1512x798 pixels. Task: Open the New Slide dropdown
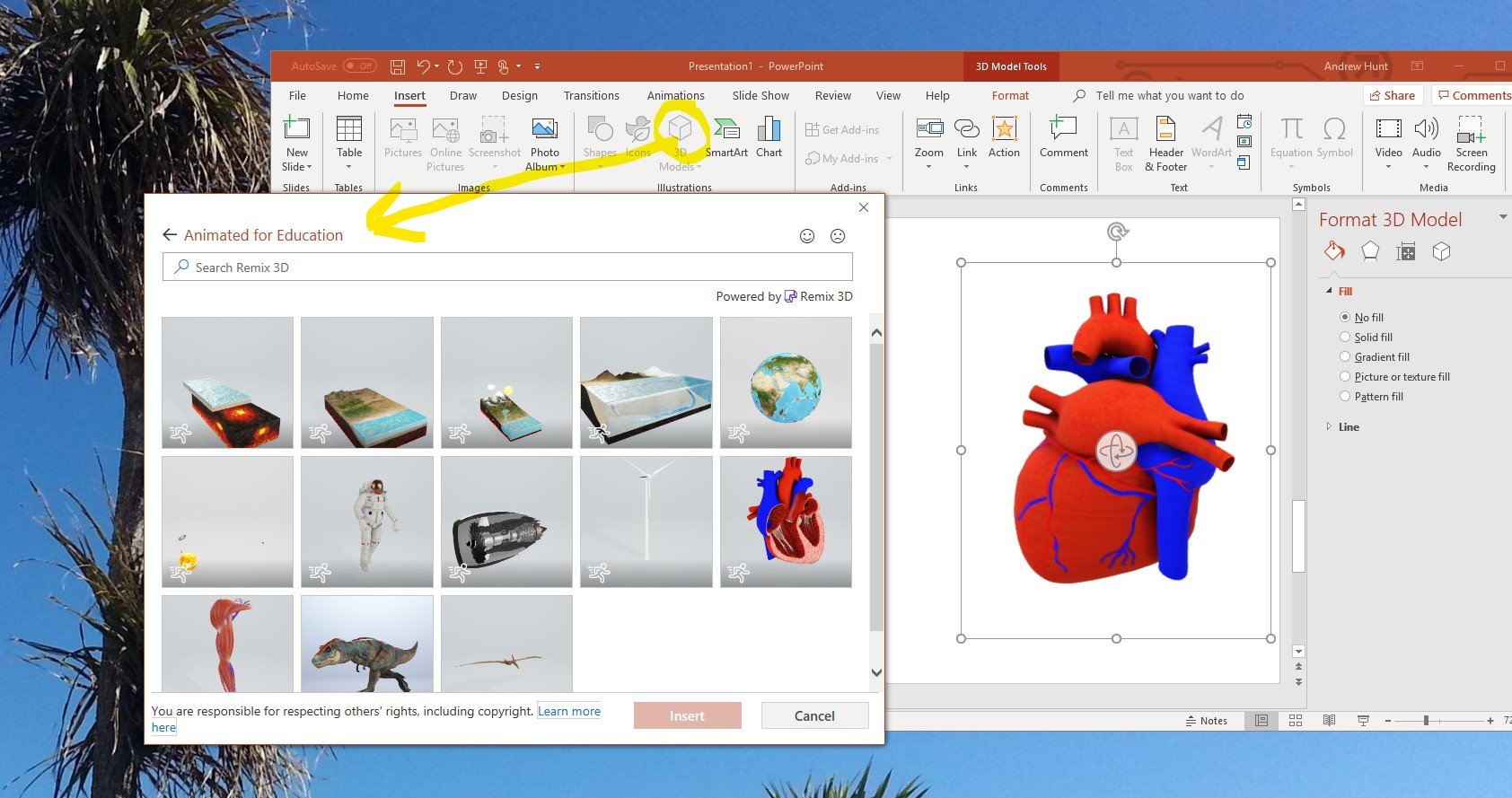[x=297, y=167]
